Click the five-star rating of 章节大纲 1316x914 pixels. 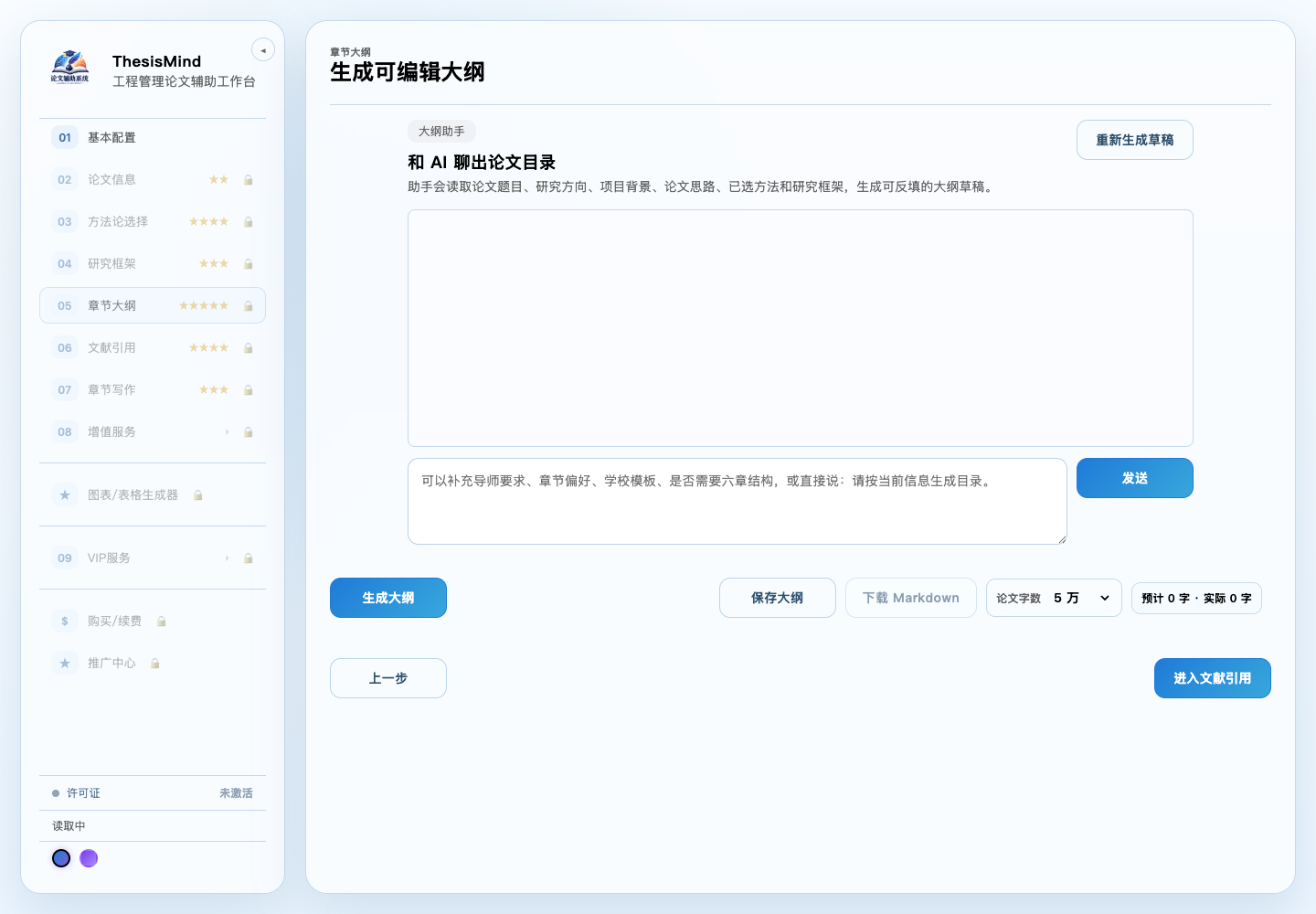coord(204,306)
